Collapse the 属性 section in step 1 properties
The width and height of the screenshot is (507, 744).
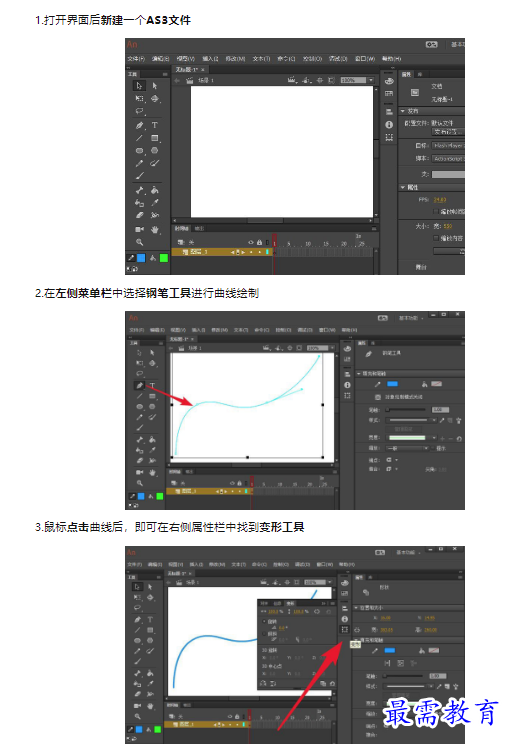coord(403,187)
